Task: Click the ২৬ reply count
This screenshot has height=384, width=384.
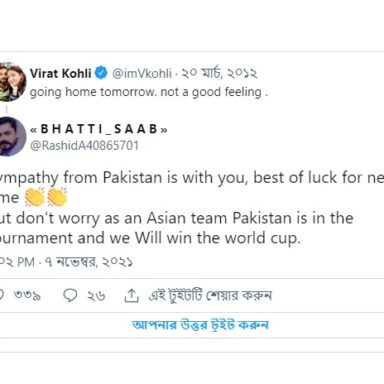Action: [x=96, y=296]
